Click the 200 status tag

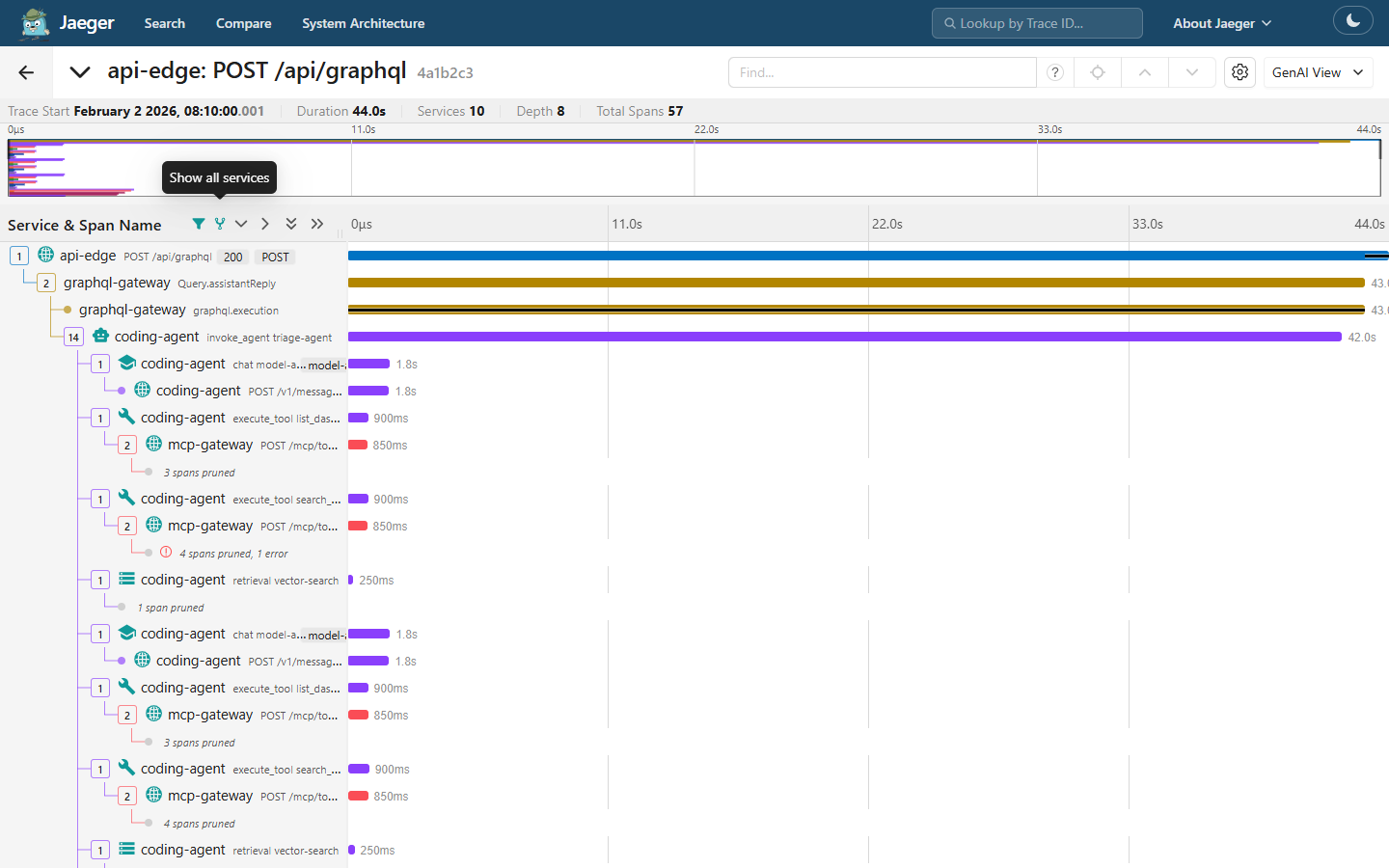tap(233, 257)
